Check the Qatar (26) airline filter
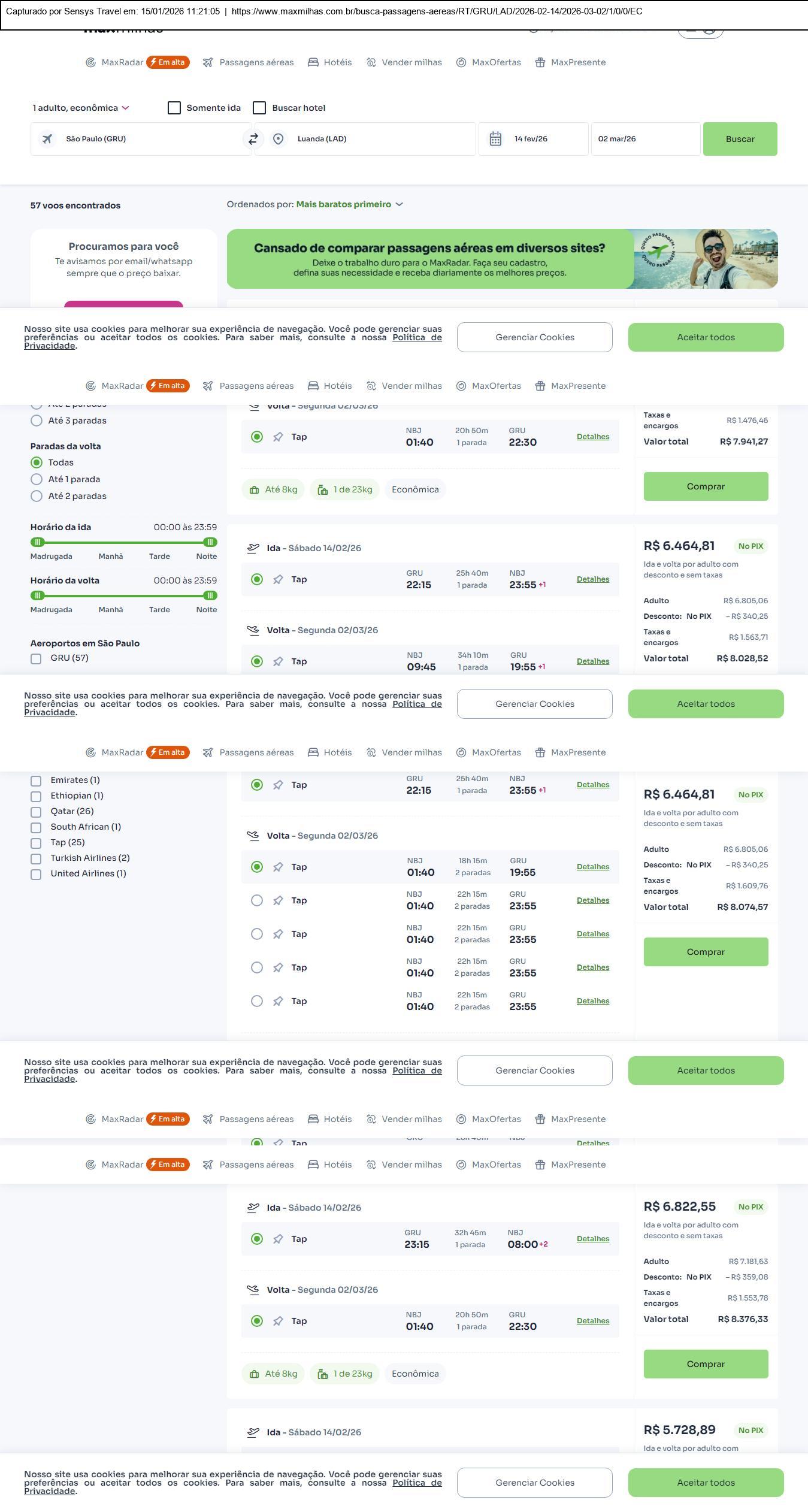This screenshot has height=1512, width=808. 37,812
